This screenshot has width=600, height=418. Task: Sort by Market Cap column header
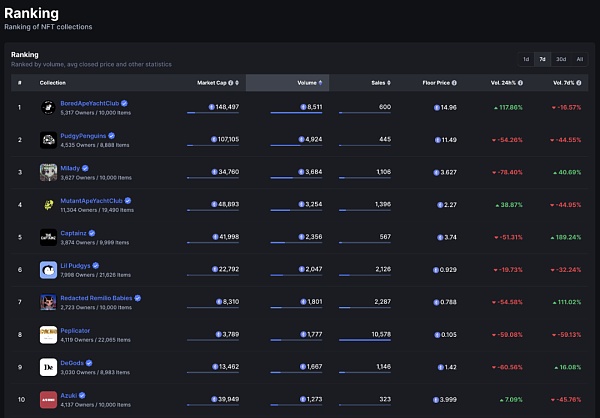point(217,82)
